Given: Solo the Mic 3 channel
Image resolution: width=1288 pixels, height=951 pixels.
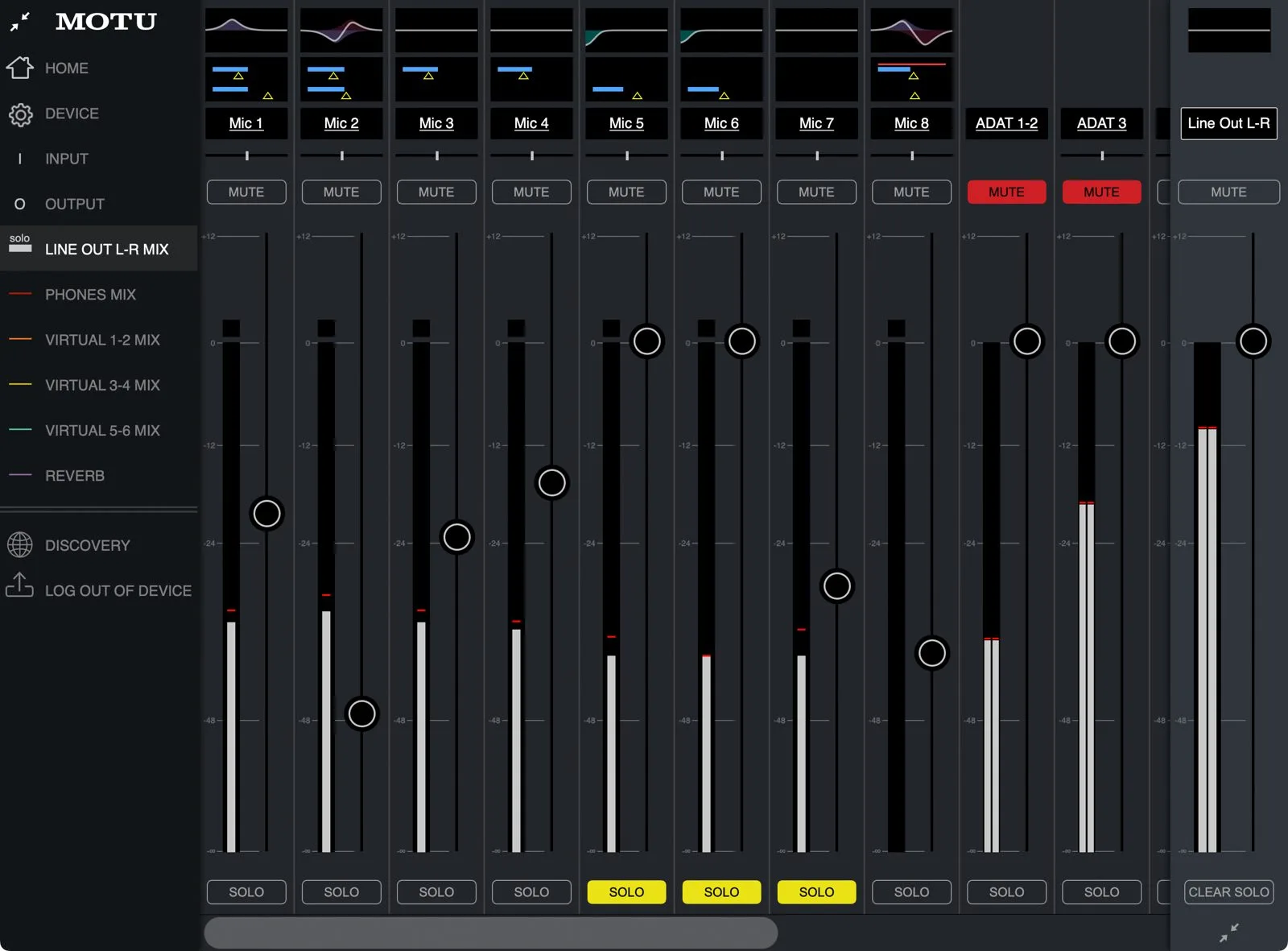Looking at the screenshot, I should point(436,891).
